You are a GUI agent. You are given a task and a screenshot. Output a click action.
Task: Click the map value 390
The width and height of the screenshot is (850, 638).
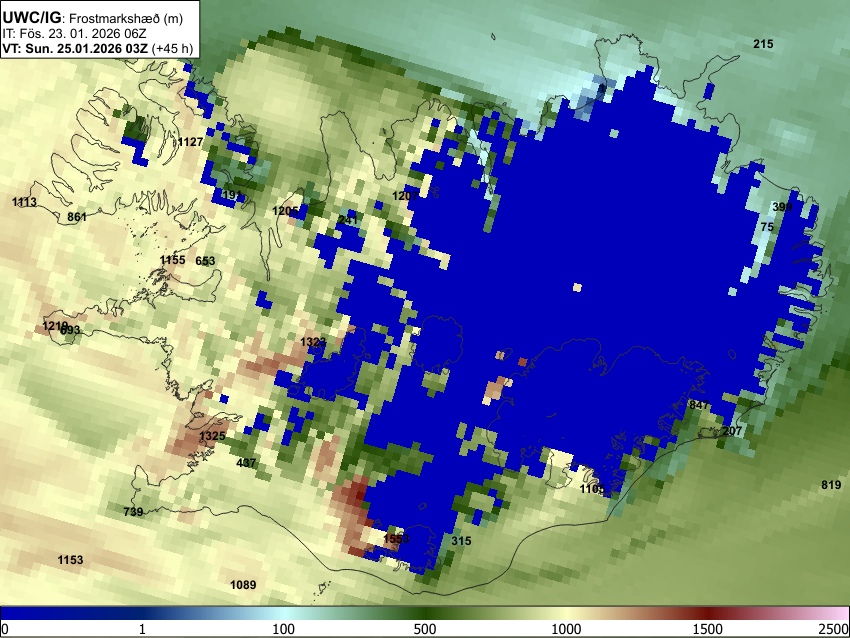click(x=782, y=207)
